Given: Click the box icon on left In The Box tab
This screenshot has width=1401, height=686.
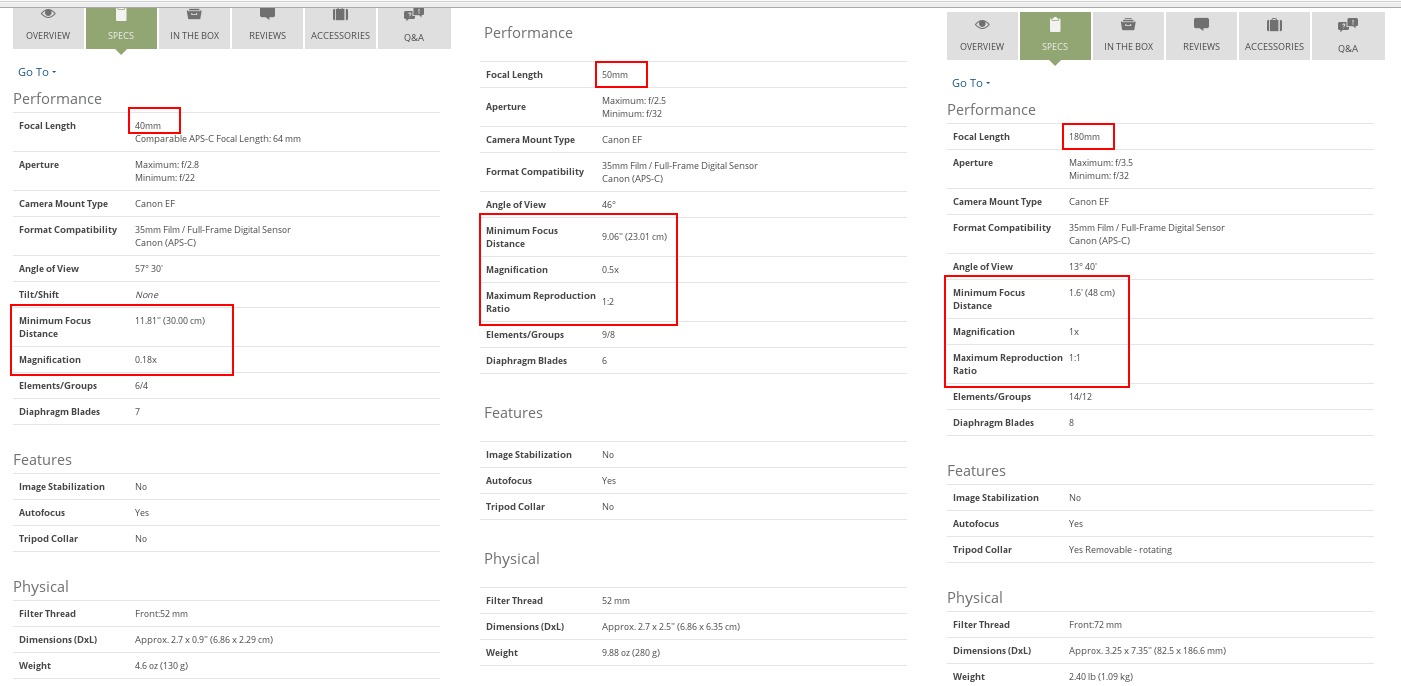Looking at the screenshot, I should [194, 15].
